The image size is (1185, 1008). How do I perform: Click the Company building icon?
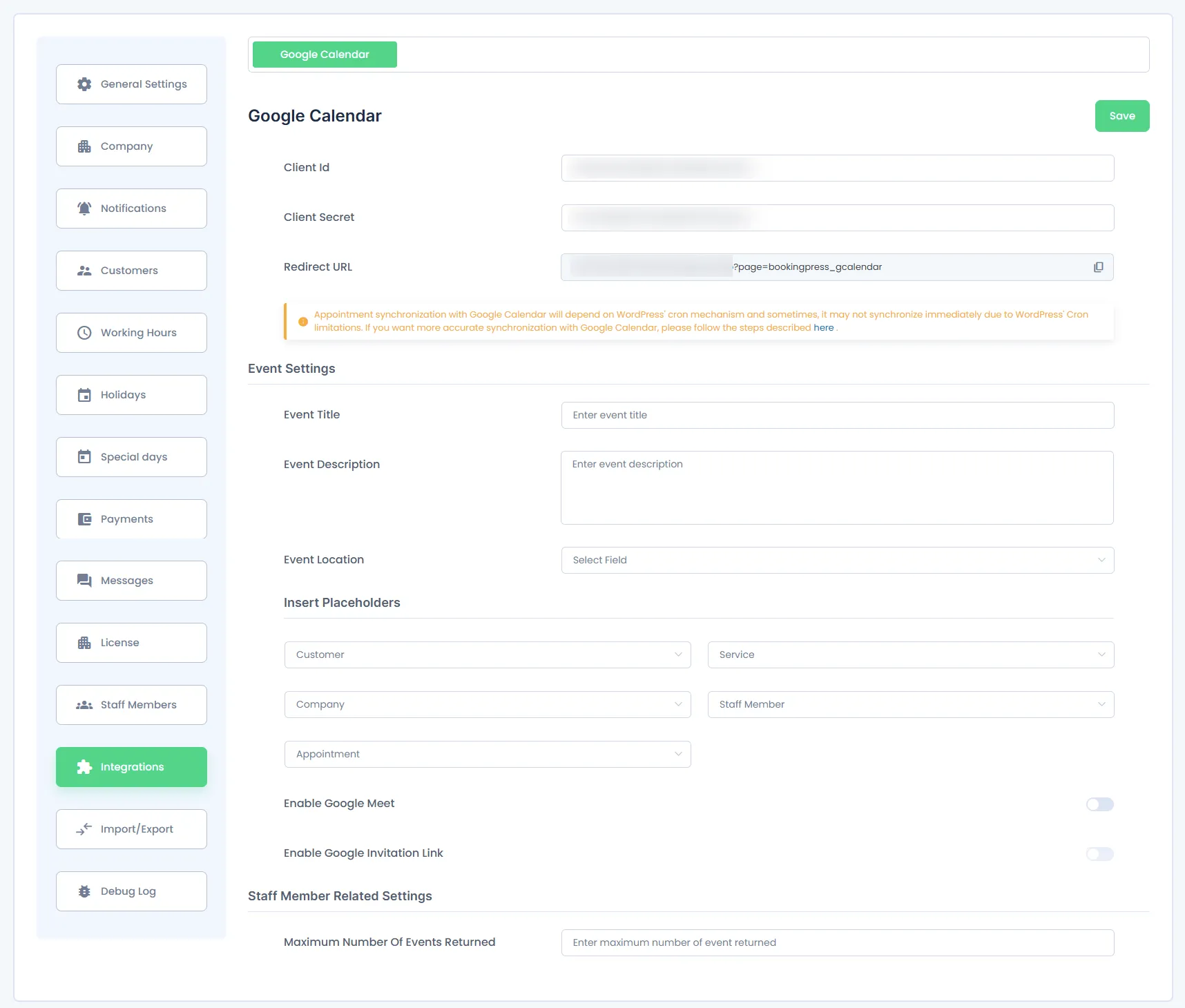coord(84,146)
